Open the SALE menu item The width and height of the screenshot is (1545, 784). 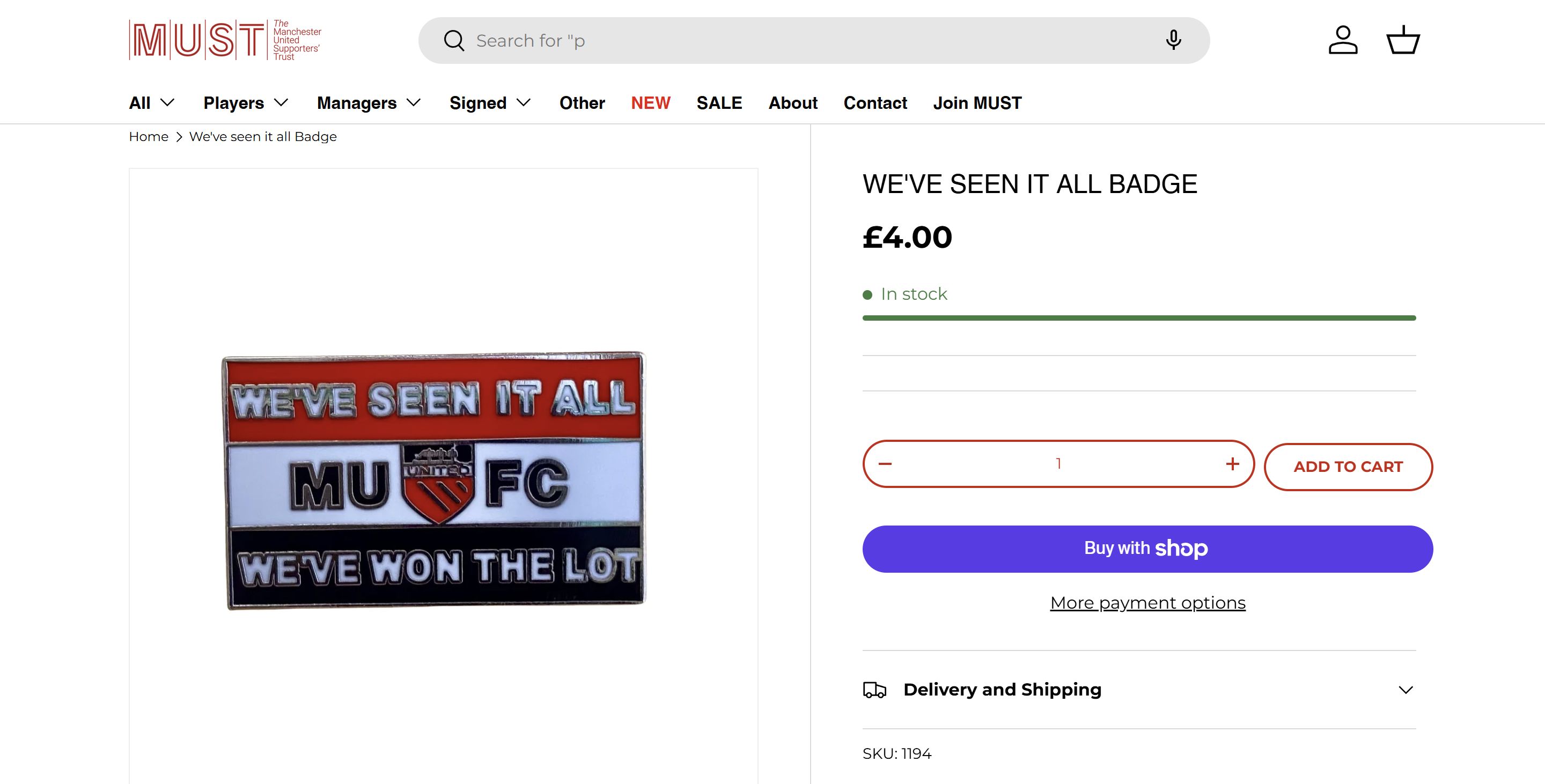tap(719, 103)
